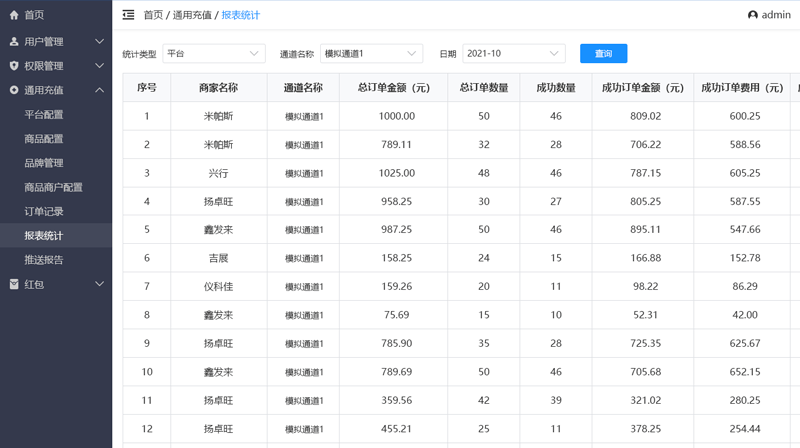The width and height of the screenshot is (800, 448).
Task: Expand the 用户管理 menu chevron
Action: [99, 42]
